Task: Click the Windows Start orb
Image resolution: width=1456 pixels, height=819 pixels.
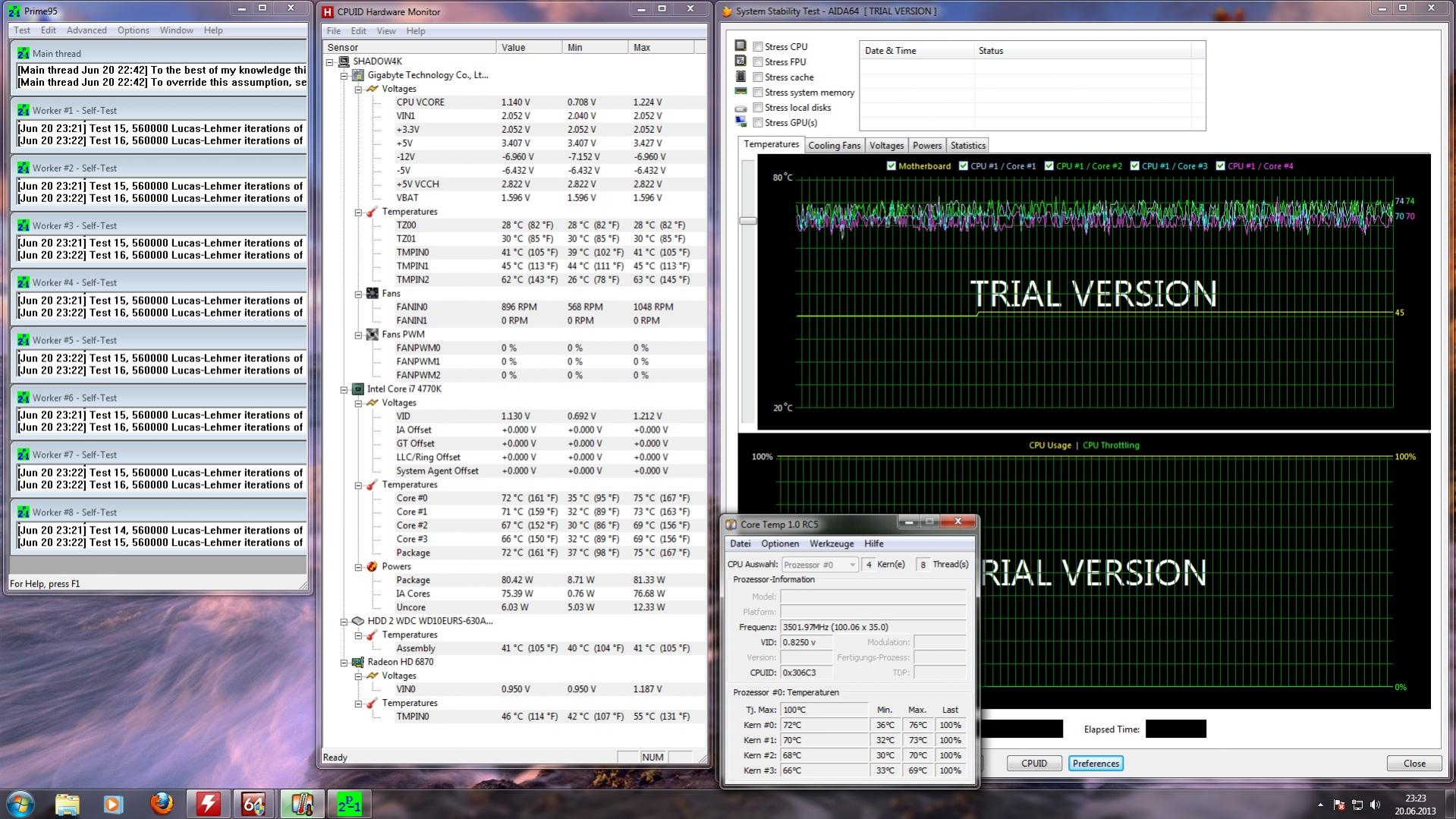Action: coord(20,803)
